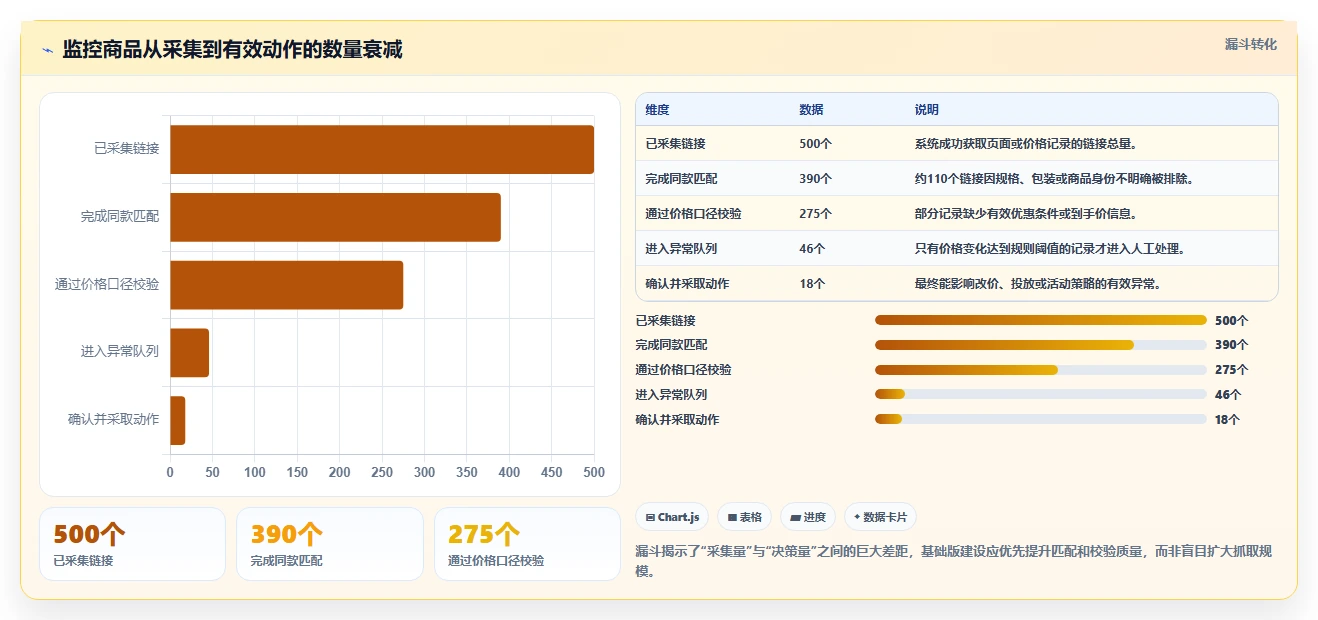
Task: Click the 500个 value in the table
Action: point(816,144)
